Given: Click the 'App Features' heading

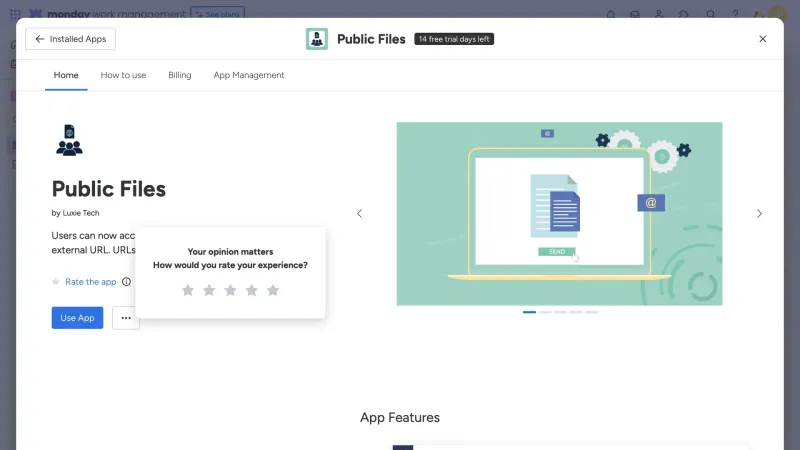Looking at the screenshot, I should click(399, 417).
